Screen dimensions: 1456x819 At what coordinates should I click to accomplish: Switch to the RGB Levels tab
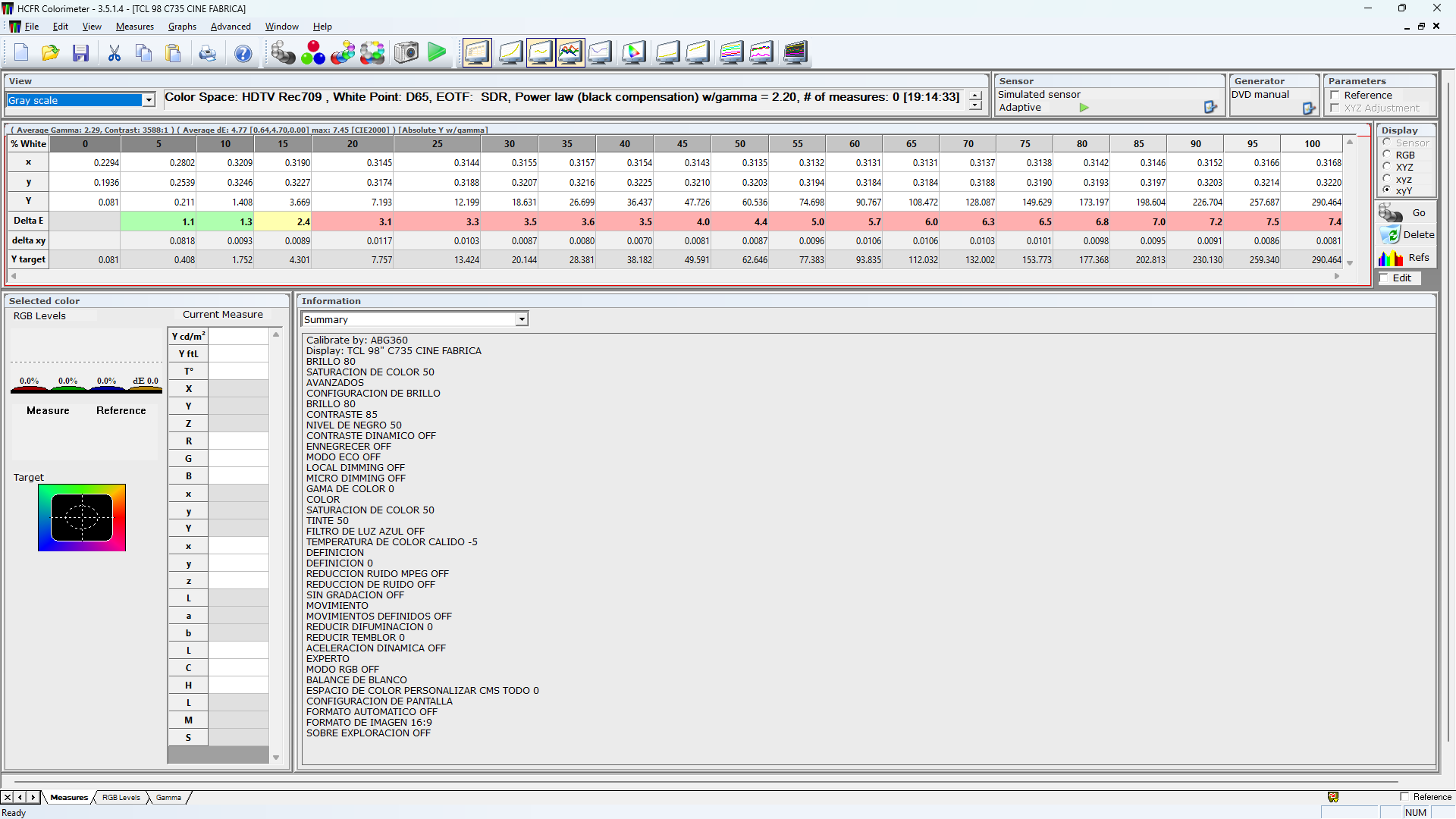[121, 798]
